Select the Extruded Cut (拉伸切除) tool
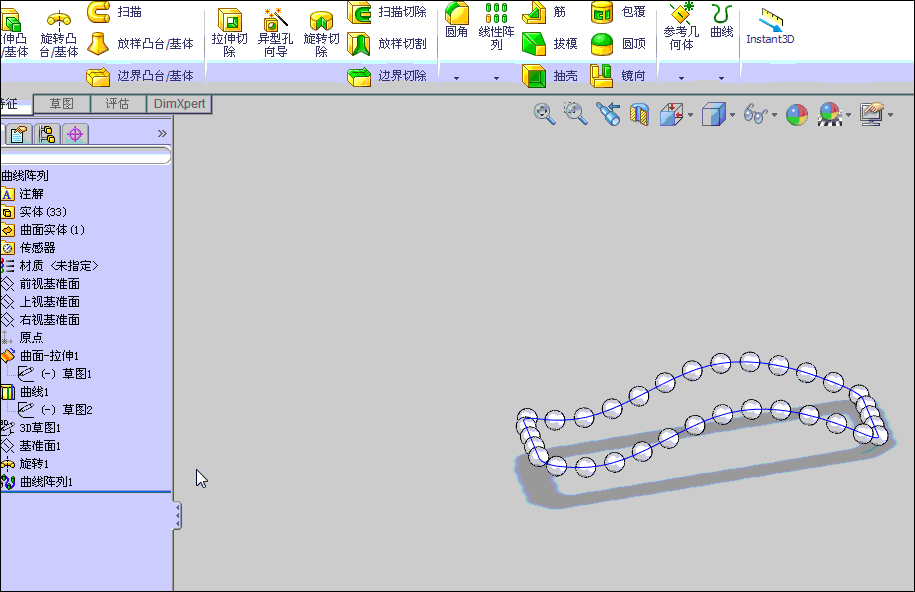Screen dimensions: 915x592 tap(229, 33)
